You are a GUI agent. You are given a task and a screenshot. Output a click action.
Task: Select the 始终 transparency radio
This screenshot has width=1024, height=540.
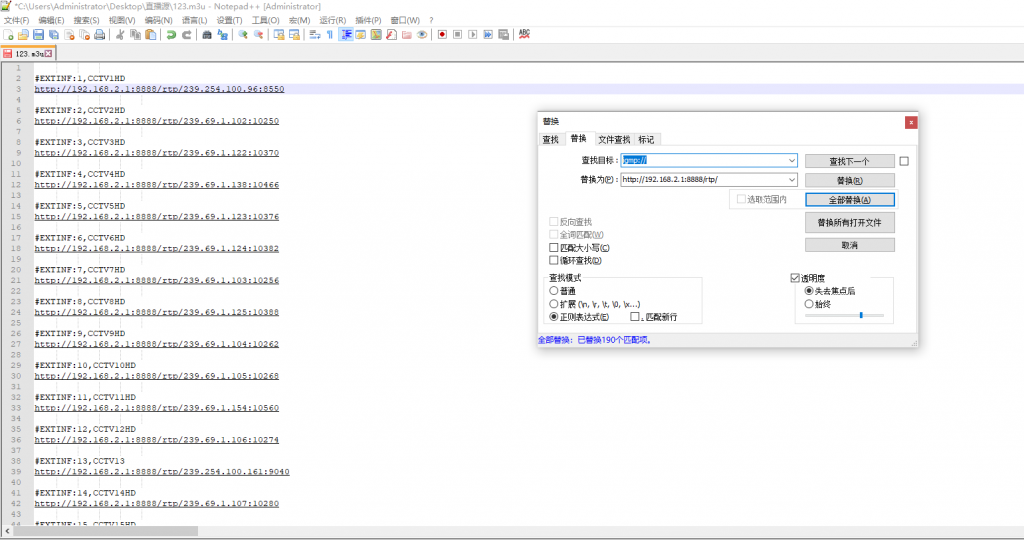coord(809,304)
